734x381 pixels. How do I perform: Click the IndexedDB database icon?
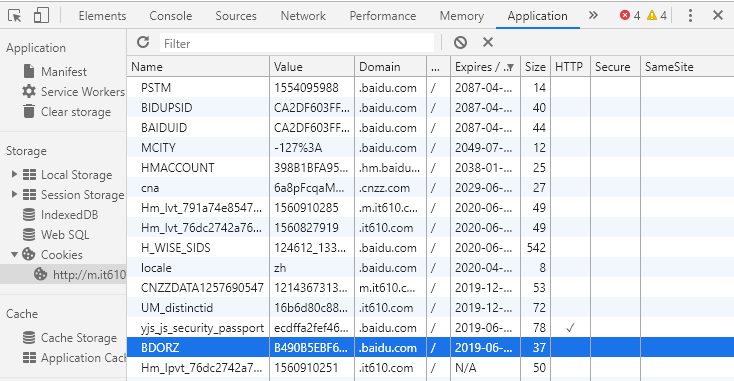(29, 214)
